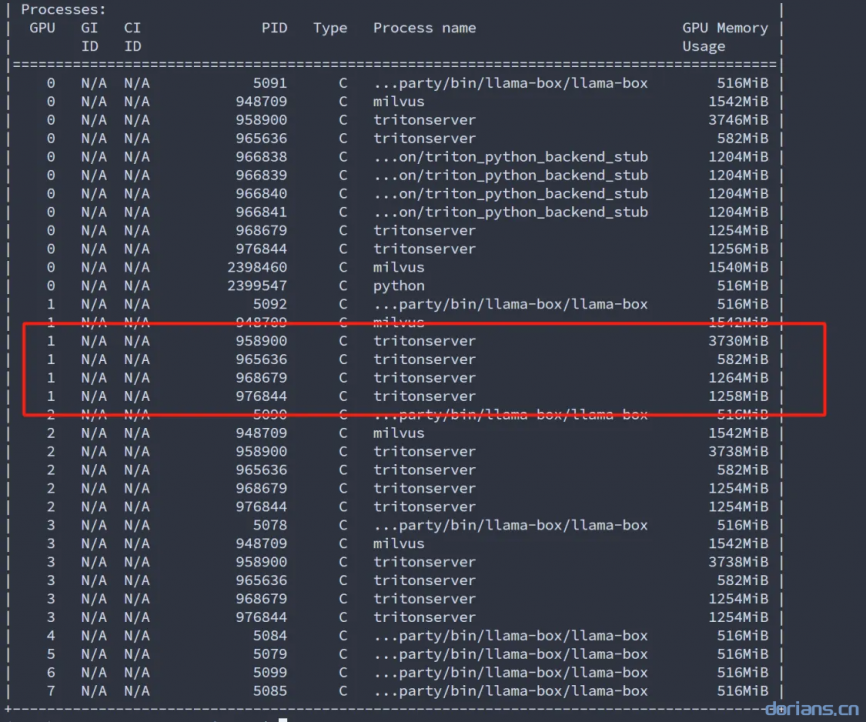Screen dimensions: 866x722
Task: Select the PID value 5084
Action: click(270, 636)
